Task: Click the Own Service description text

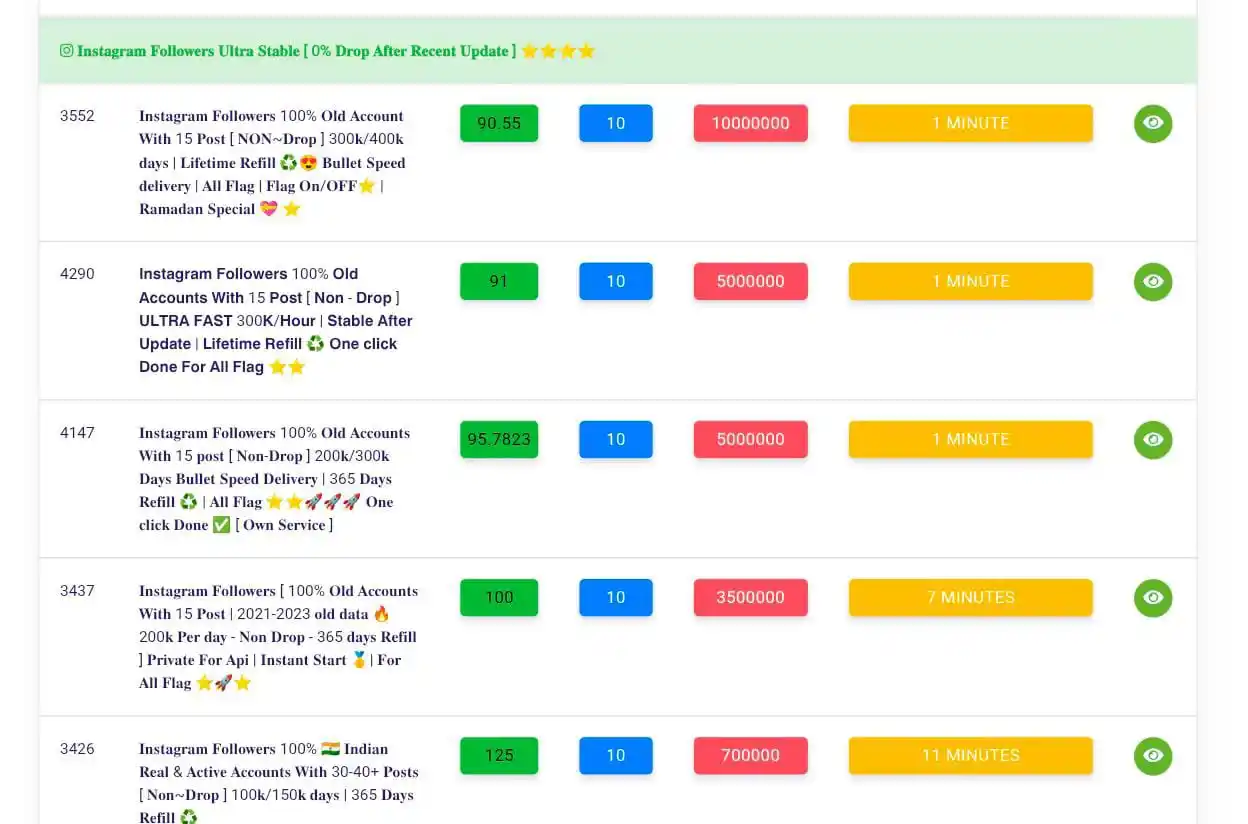Action: point(275,479)
